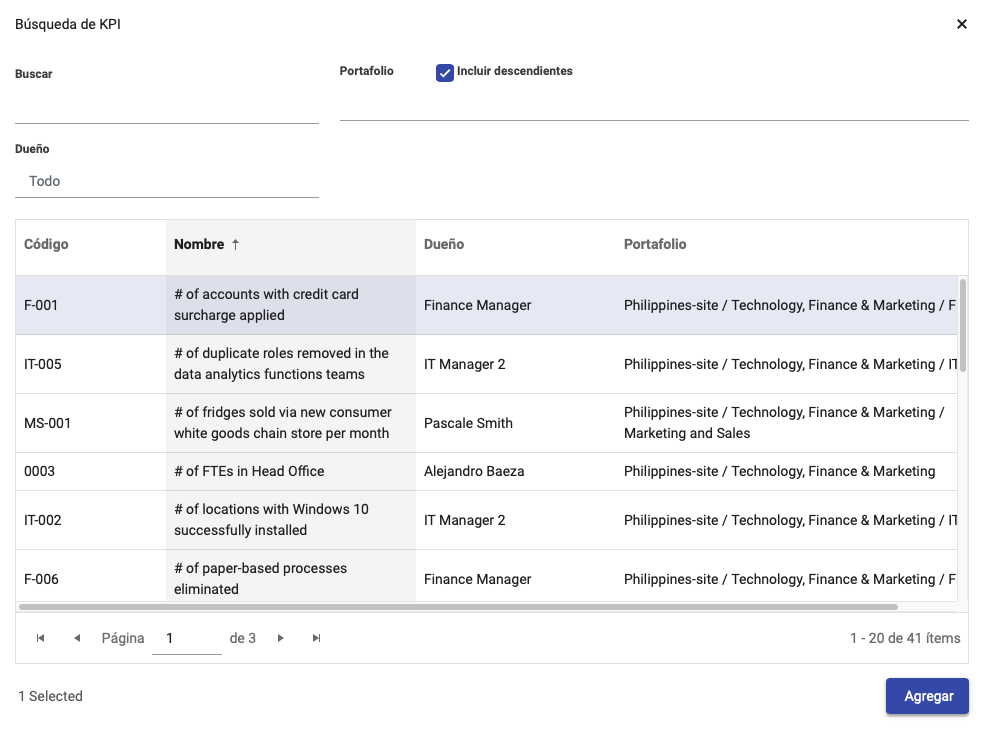Click the Buscar search field
986x730 pixels.
pyautogui.click(x=167, y=106)
